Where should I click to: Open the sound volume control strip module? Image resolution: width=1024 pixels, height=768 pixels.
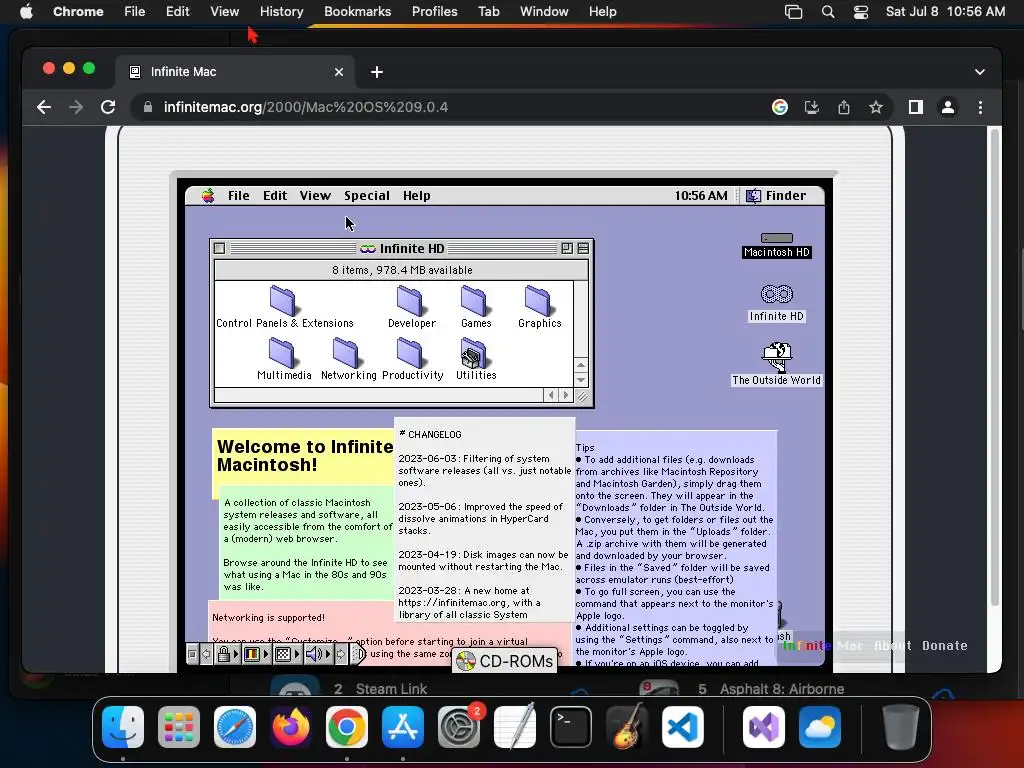pyautogui.click(x=317, y=653)
